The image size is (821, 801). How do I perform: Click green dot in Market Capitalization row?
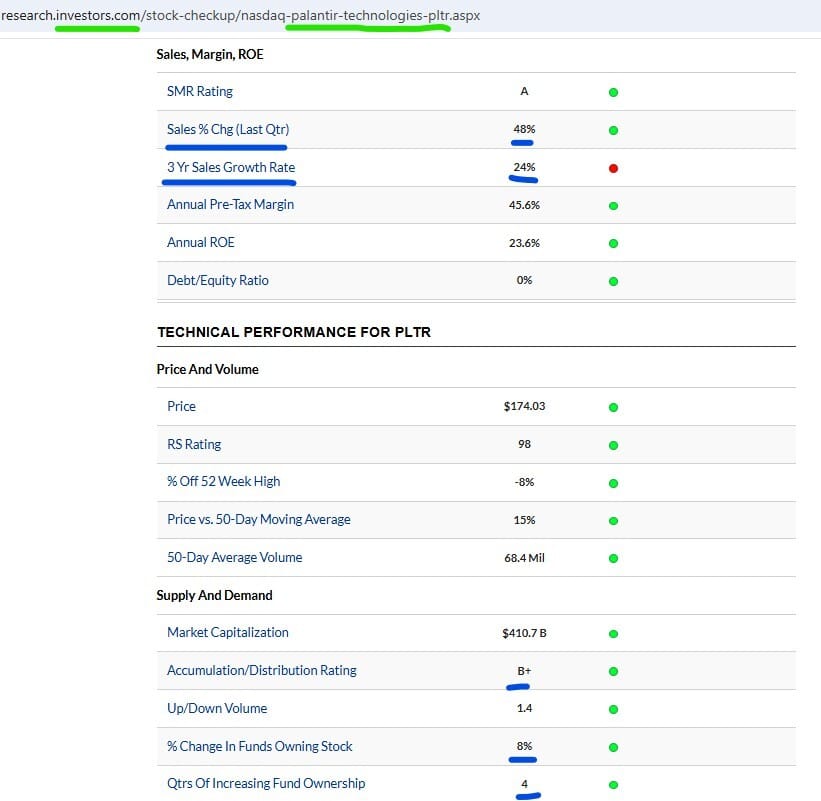pyautogui.click(x=613, y=633)
